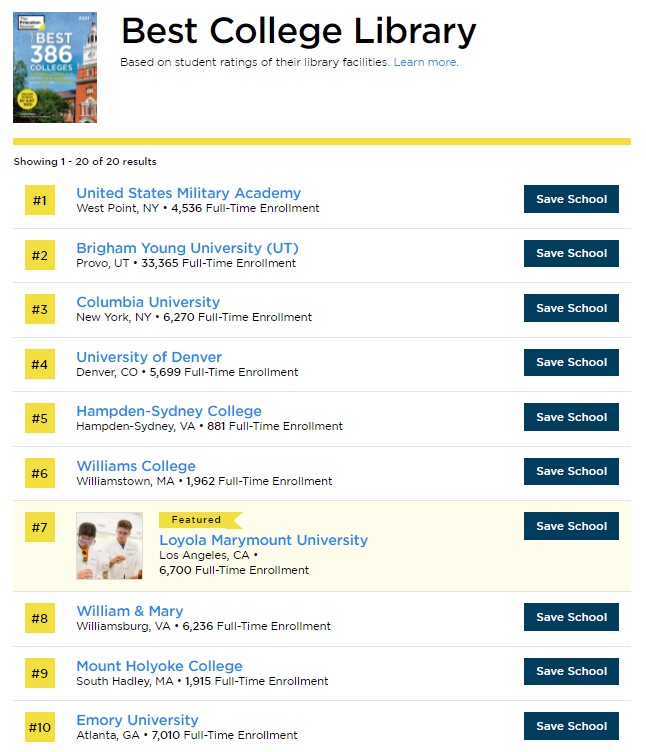Open United States Military Academy page
Viewport: 646px width, 752px height.
(188, 193)
